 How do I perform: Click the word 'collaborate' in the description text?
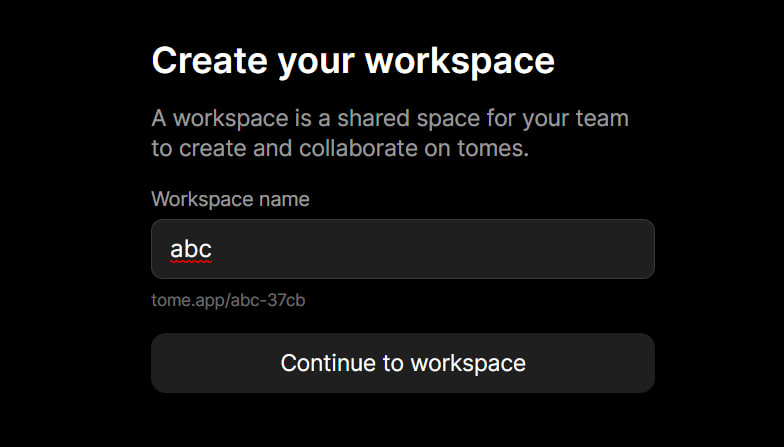tap(358, 148)
